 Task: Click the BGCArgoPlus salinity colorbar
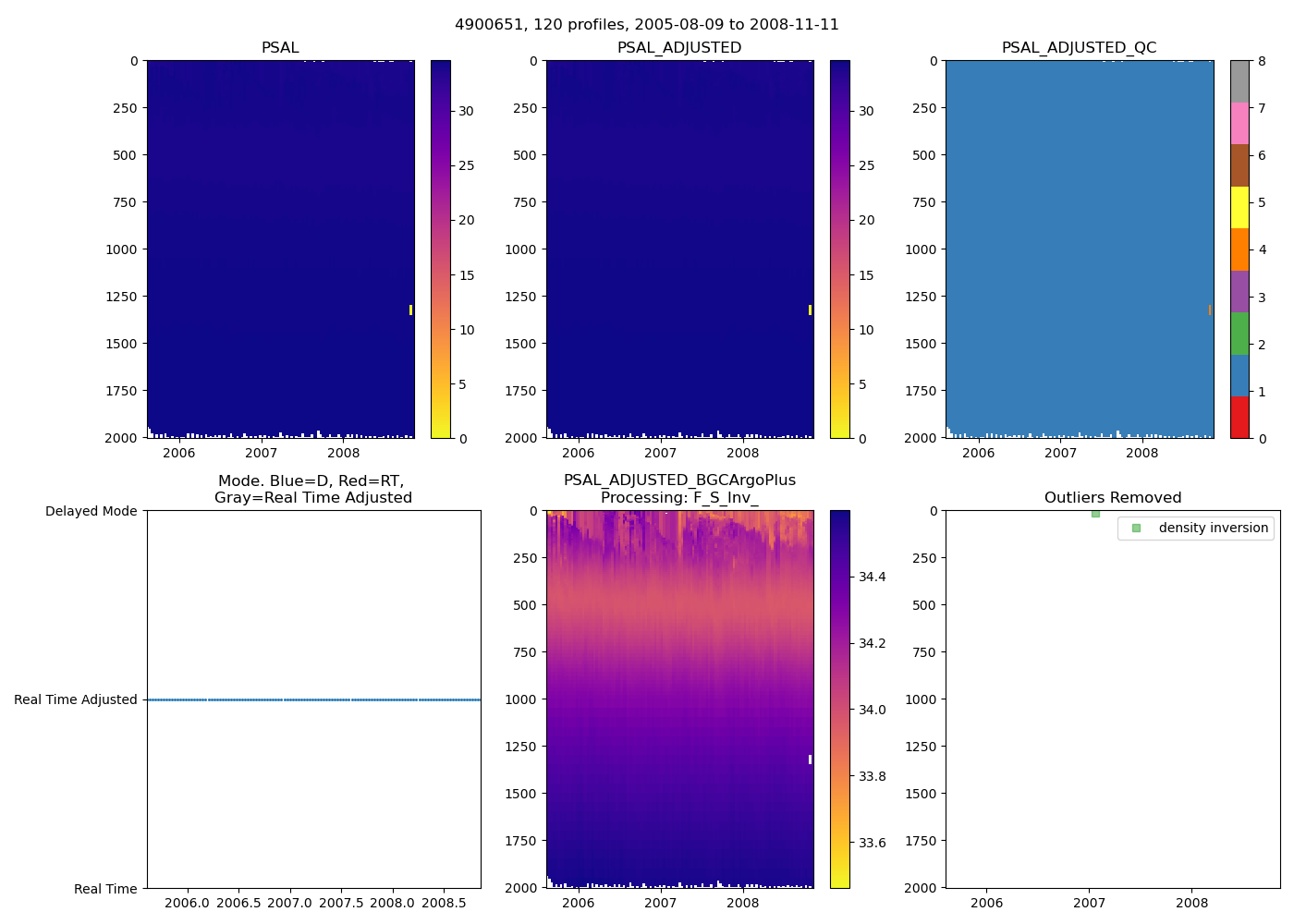coord(840,699)
